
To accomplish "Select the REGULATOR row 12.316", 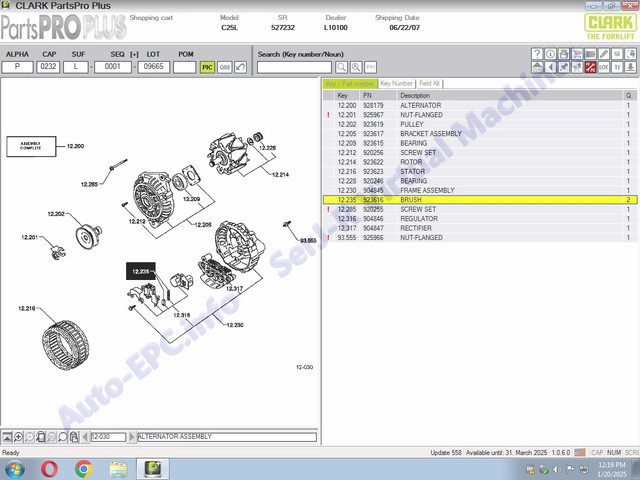I will (x=480, y=219).
